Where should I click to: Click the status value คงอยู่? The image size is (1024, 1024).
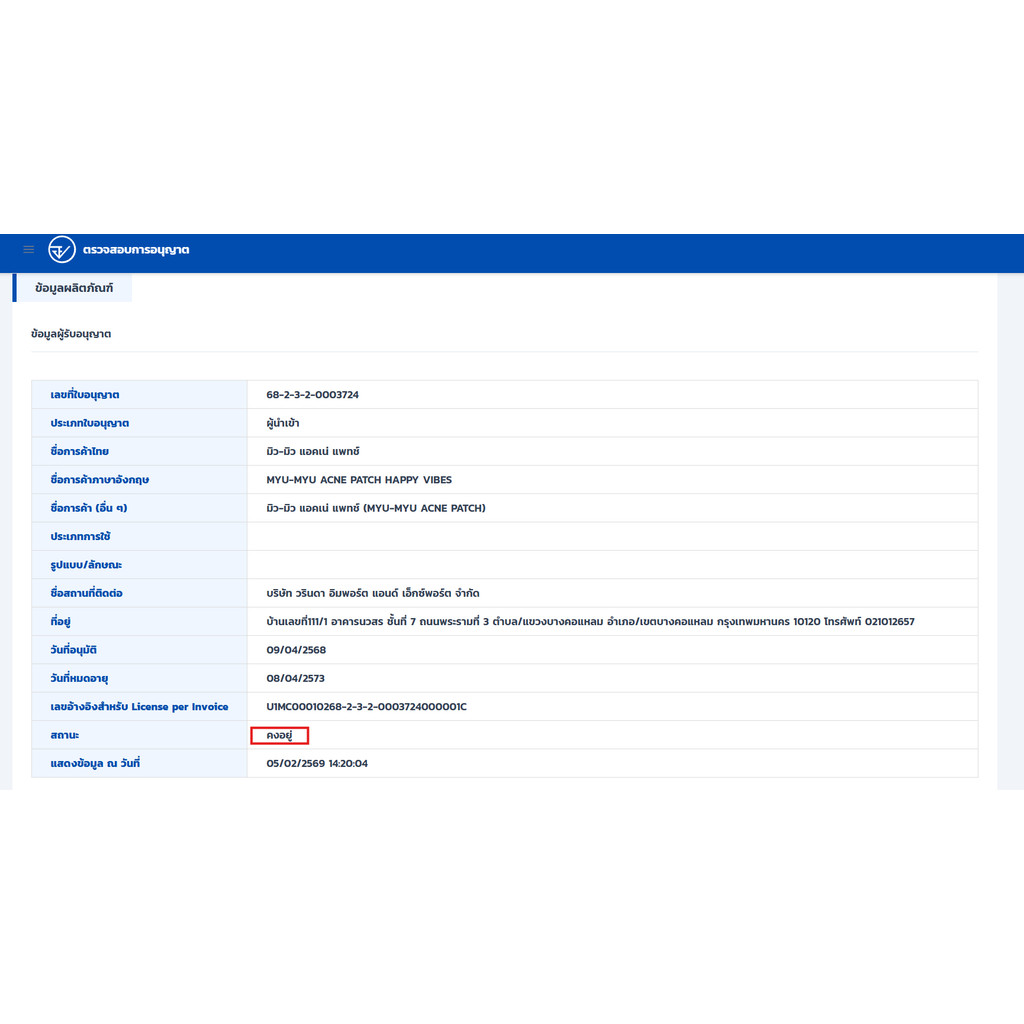[x=279, y=735]
